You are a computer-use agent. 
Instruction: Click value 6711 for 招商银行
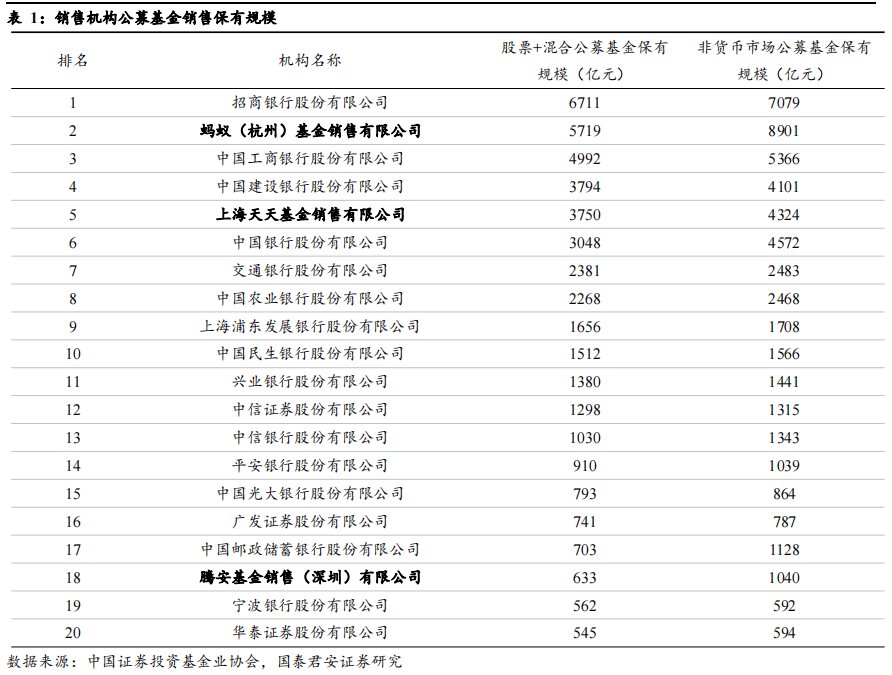(x=584, y=103)
